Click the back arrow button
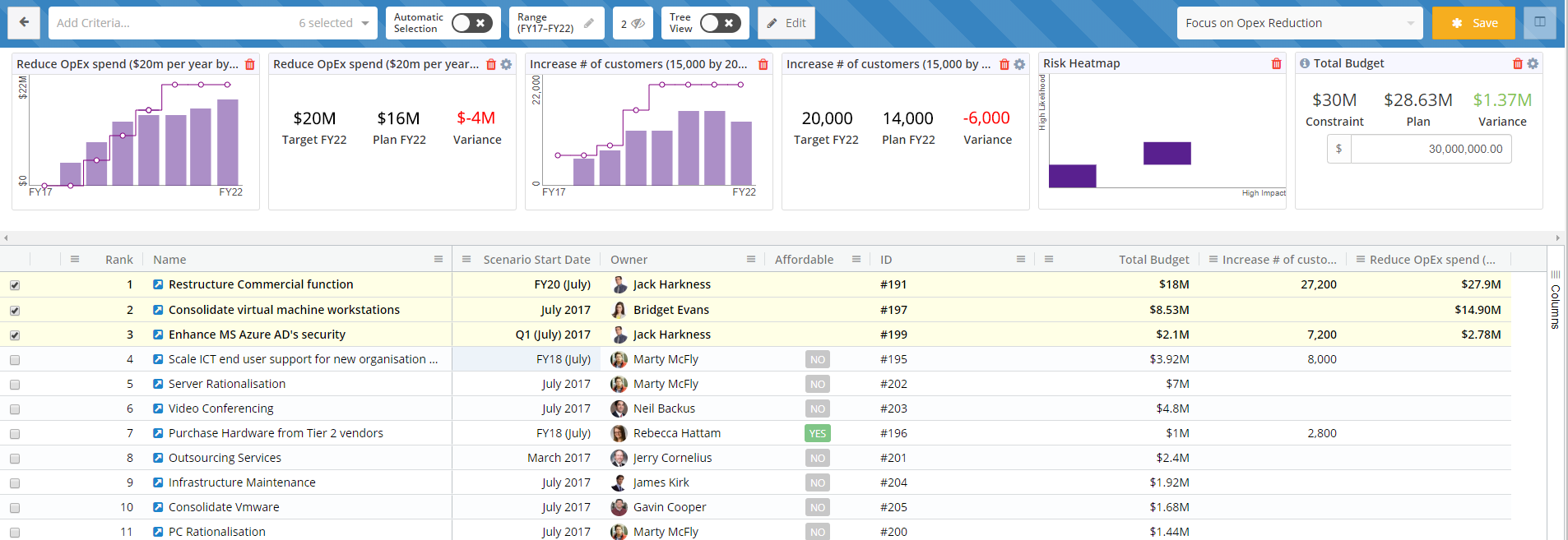This screenshot has height=540, width=1568. [x=24, y=23]
